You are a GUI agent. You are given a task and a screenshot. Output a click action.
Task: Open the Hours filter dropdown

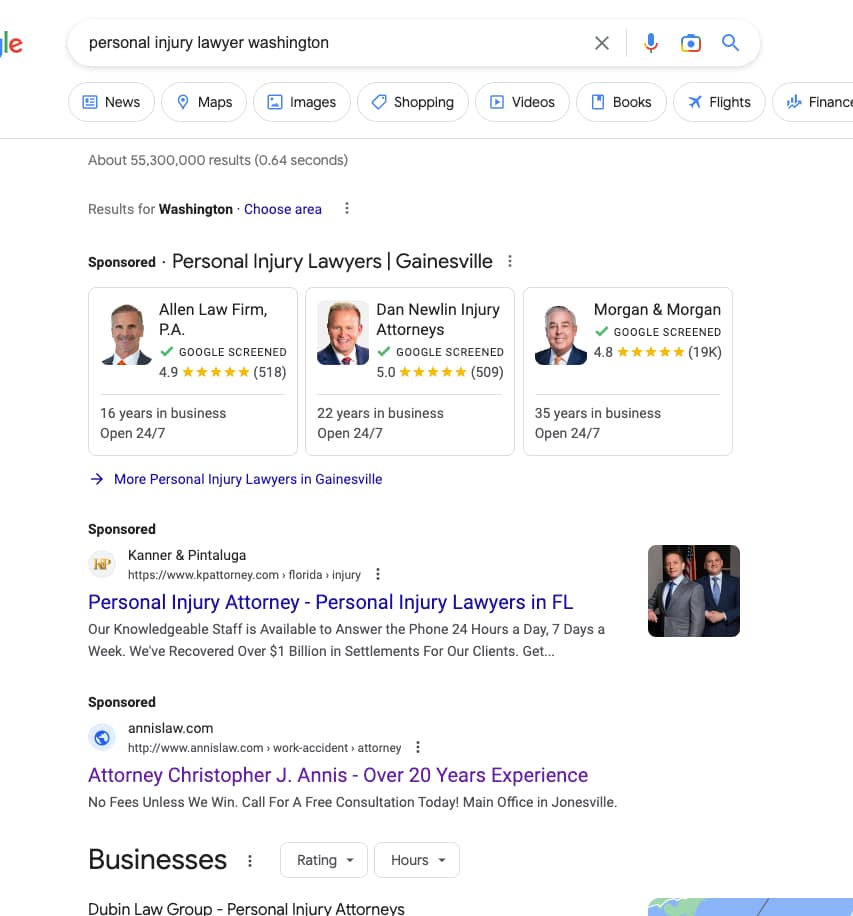click(x=416, y=860)
